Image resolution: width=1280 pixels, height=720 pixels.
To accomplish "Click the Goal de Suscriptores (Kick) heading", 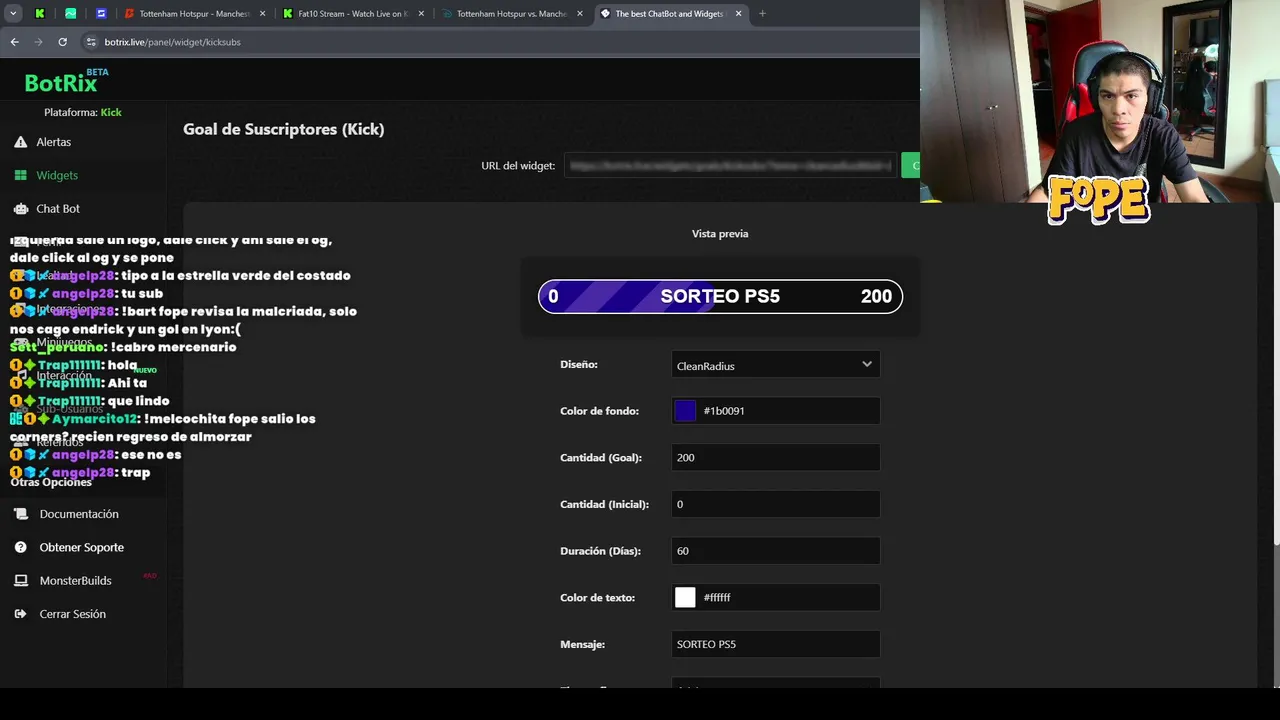I will [x=283, y=129].
